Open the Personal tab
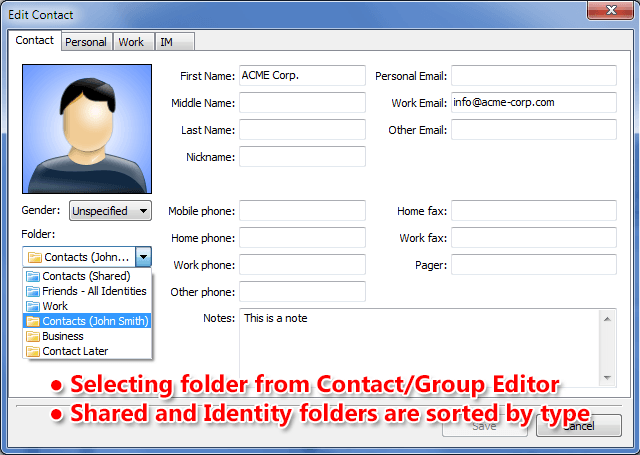Screen dimensions: 640x455 click(x=87, y=42)
